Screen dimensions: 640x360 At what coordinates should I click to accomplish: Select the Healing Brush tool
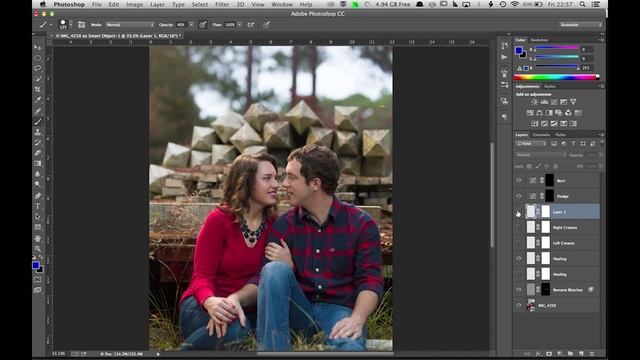(x=38, y=111)
